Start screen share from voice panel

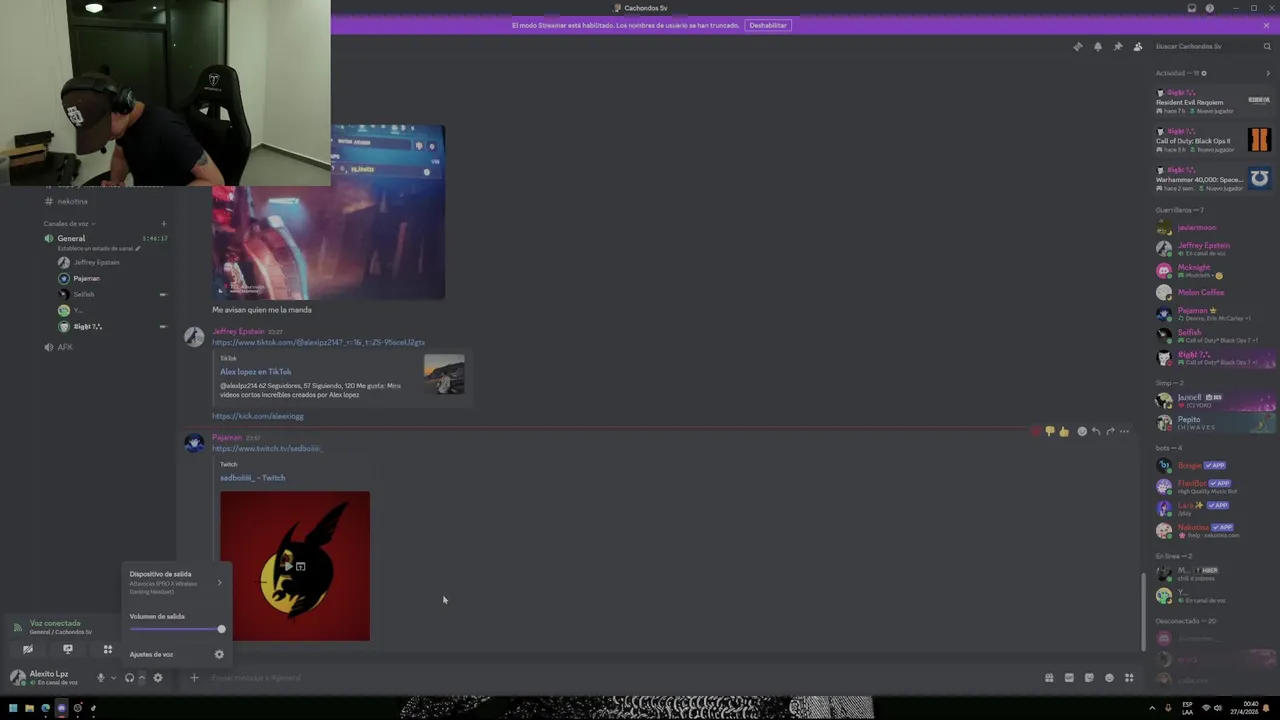coord(68,649)
